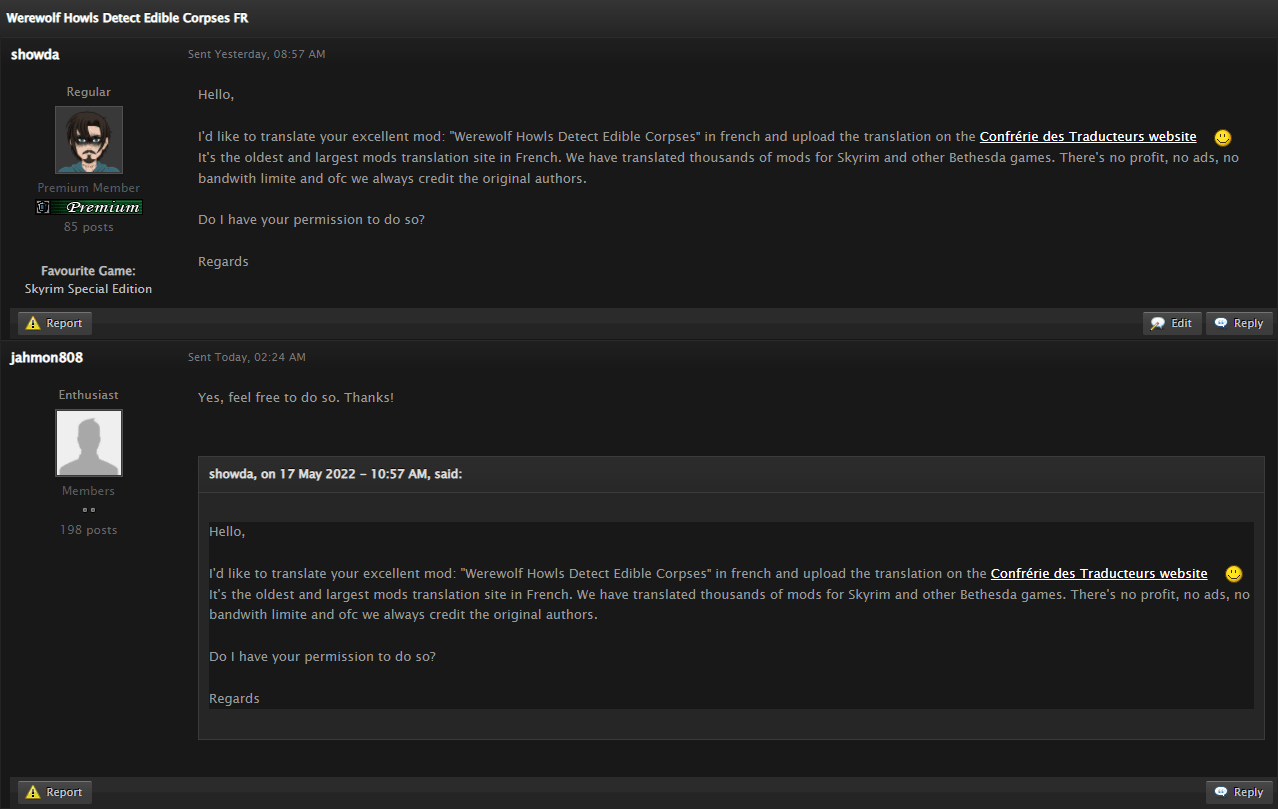Open showda's profile from the username
The height and width of the screenshot is (809, 1278).
[x=35, y=54]
